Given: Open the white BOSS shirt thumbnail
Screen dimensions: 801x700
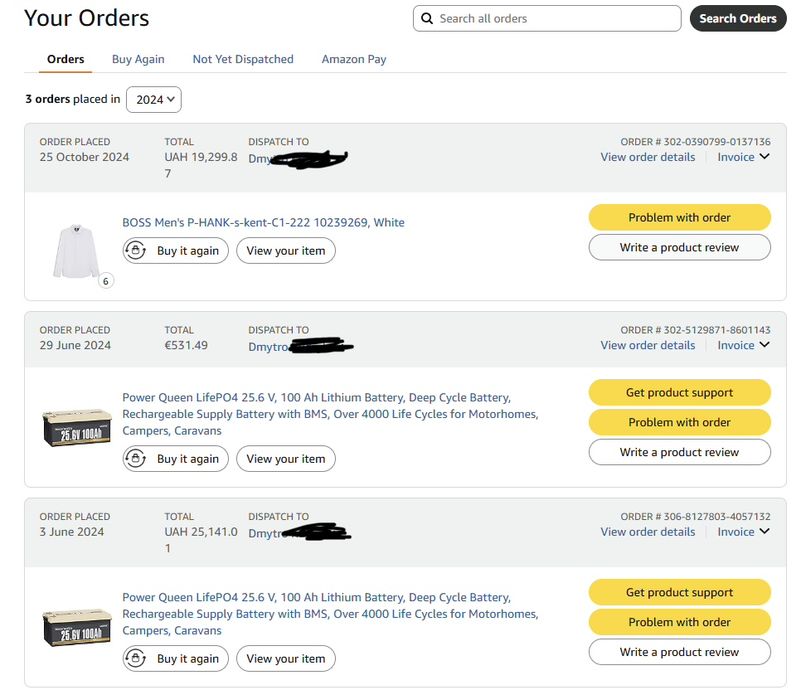Looking at the screenshot, I should pyautogui.click(x=76, y=251).
